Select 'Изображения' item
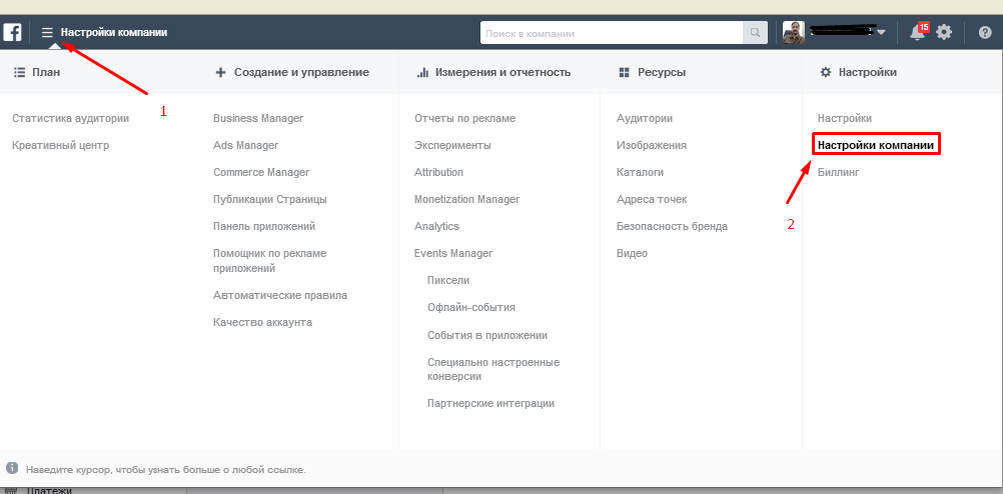 tap(652, 145)
